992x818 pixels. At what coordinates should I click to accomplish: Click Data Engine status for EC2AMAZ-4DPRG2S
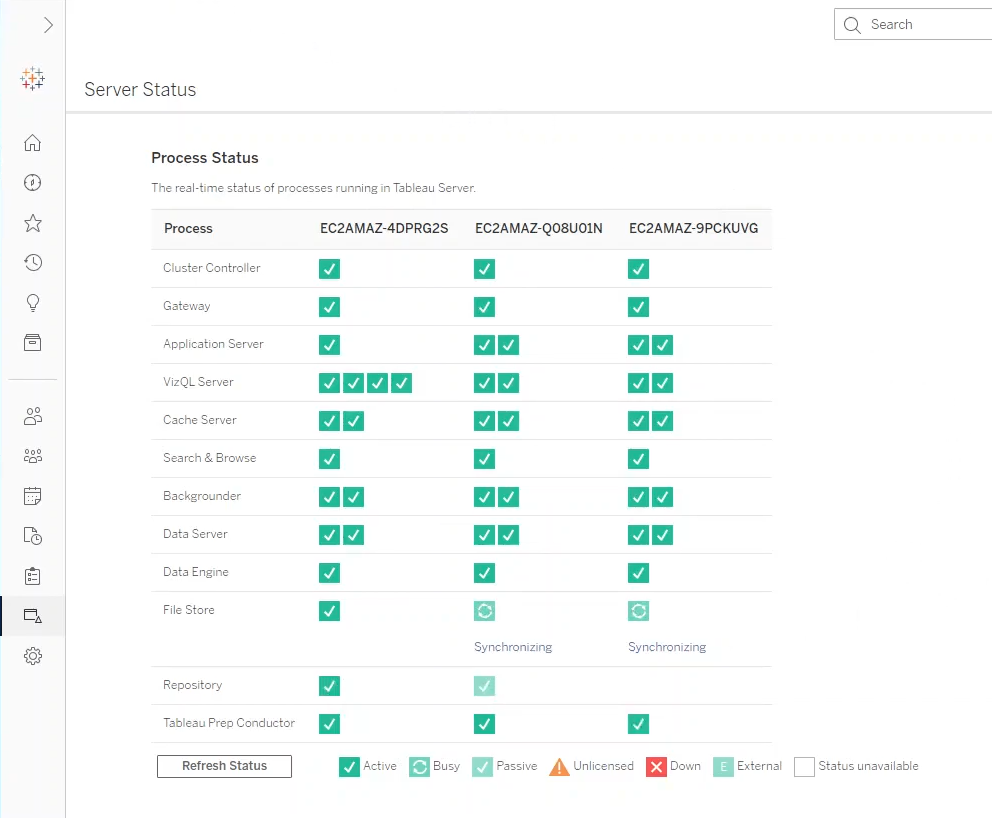[329, 573]
